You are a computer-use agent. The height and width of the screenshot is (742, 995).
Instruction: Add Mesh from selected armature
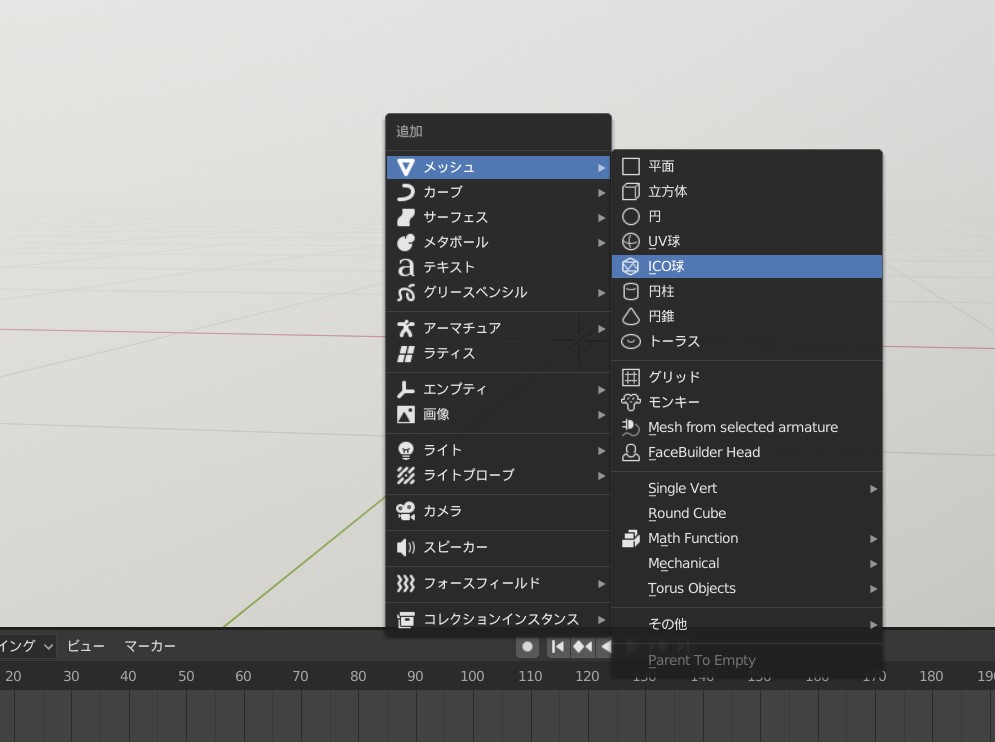tap(747, 427)
